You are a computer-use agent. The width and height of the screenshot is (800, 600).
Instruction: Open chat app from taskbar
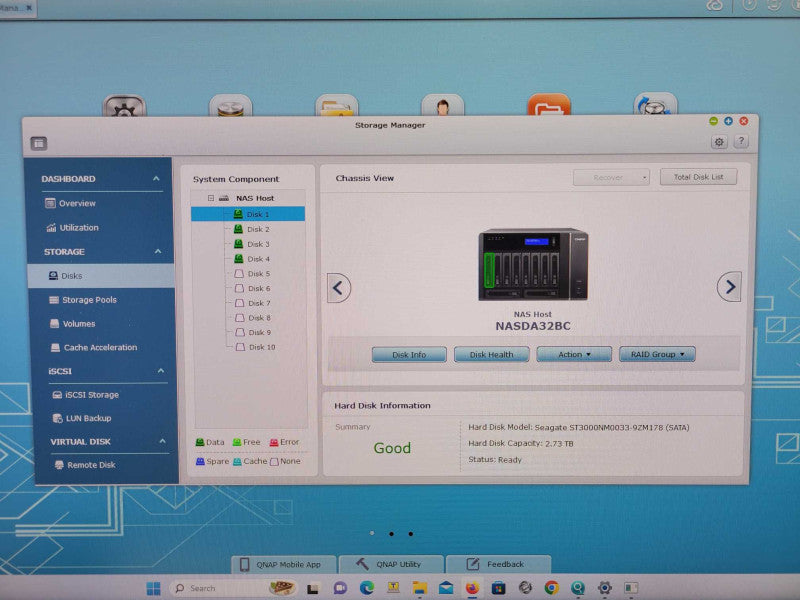(x=340, y=588)
